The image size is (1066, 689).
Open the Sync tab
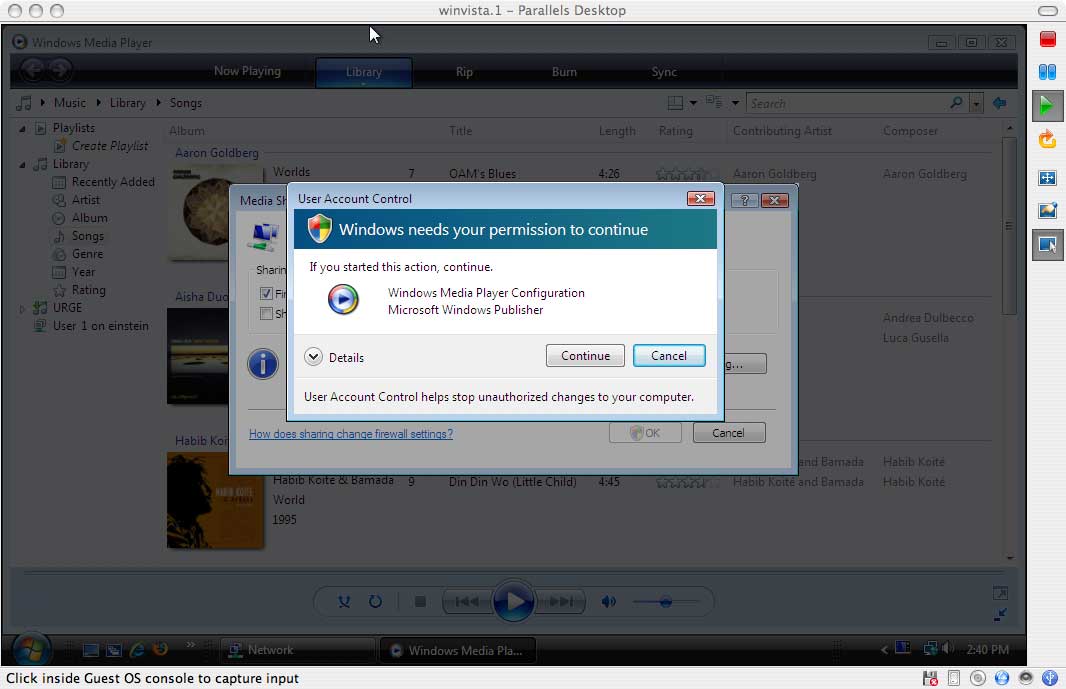664,71
